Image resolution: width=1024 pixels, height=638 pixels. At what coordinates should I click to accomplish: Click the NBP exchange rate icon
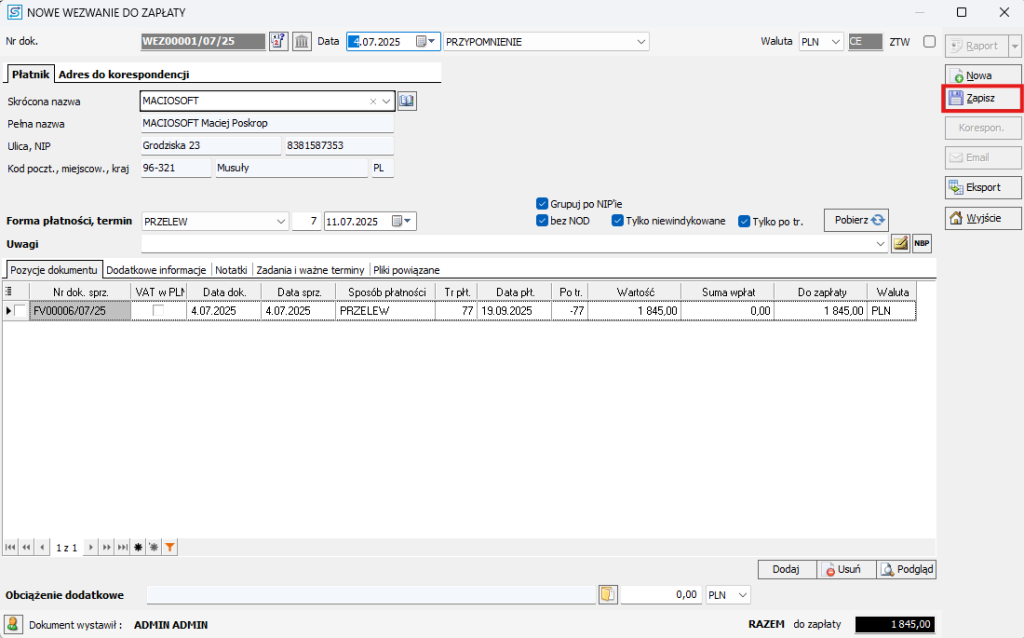click(x=921, y=243)
